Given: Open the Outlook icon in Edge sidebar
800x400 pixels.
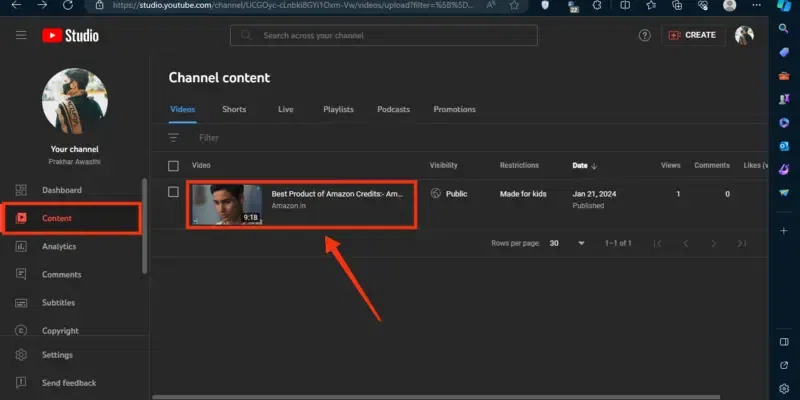Looking at the screenshot, I should click(x=784, y=146).
